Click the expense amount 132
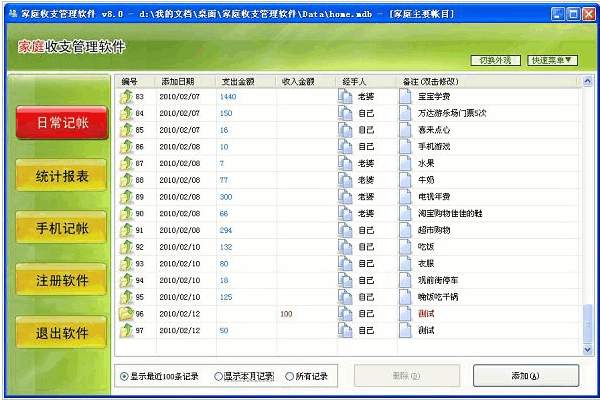This screenshot has width=600, height=401. point(226,247)
